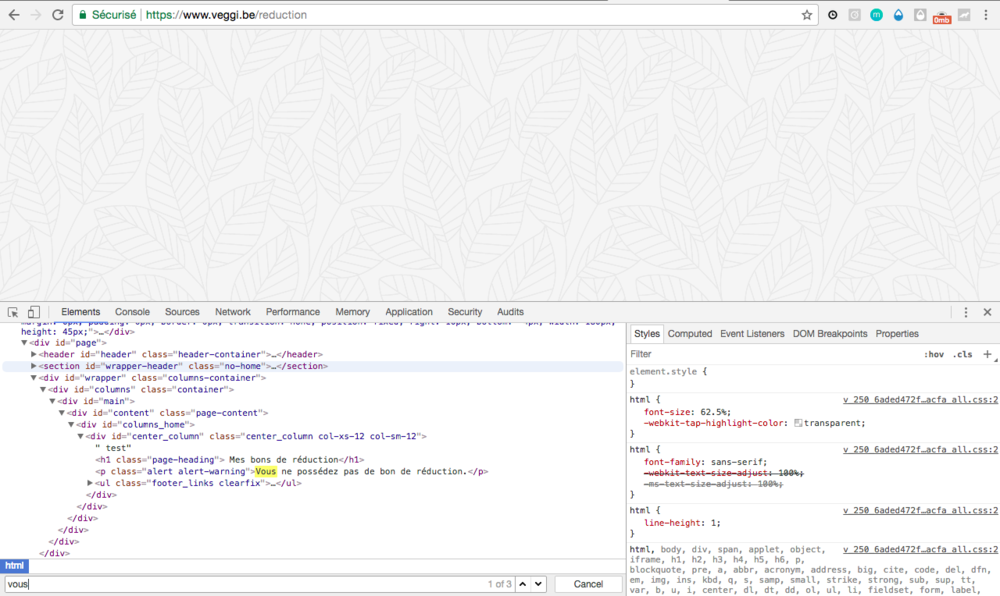This screenshot has width=1000, height=596.
Task: Close the DevTools panel
Action: (x=987, y=312)
